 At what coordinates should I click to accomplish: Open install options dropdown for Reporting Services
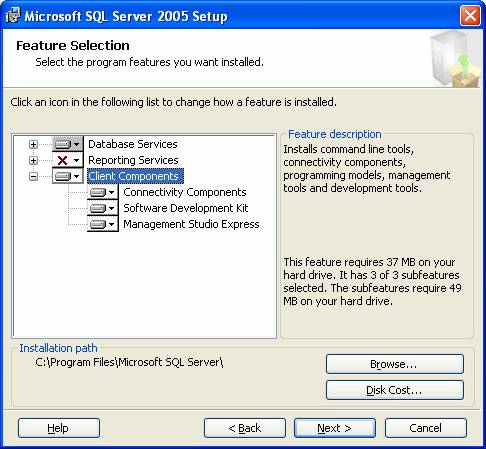[77, 160]
